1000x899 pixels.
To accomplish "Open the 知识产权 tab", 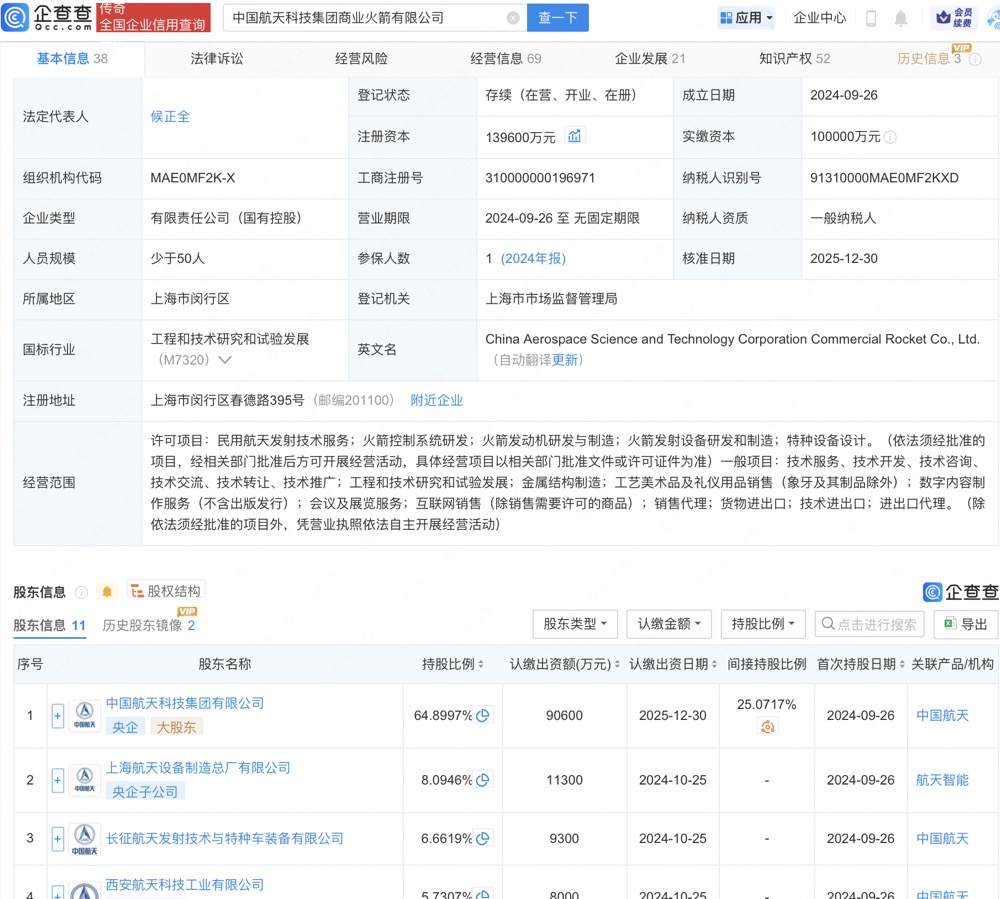I will point(794,59).
